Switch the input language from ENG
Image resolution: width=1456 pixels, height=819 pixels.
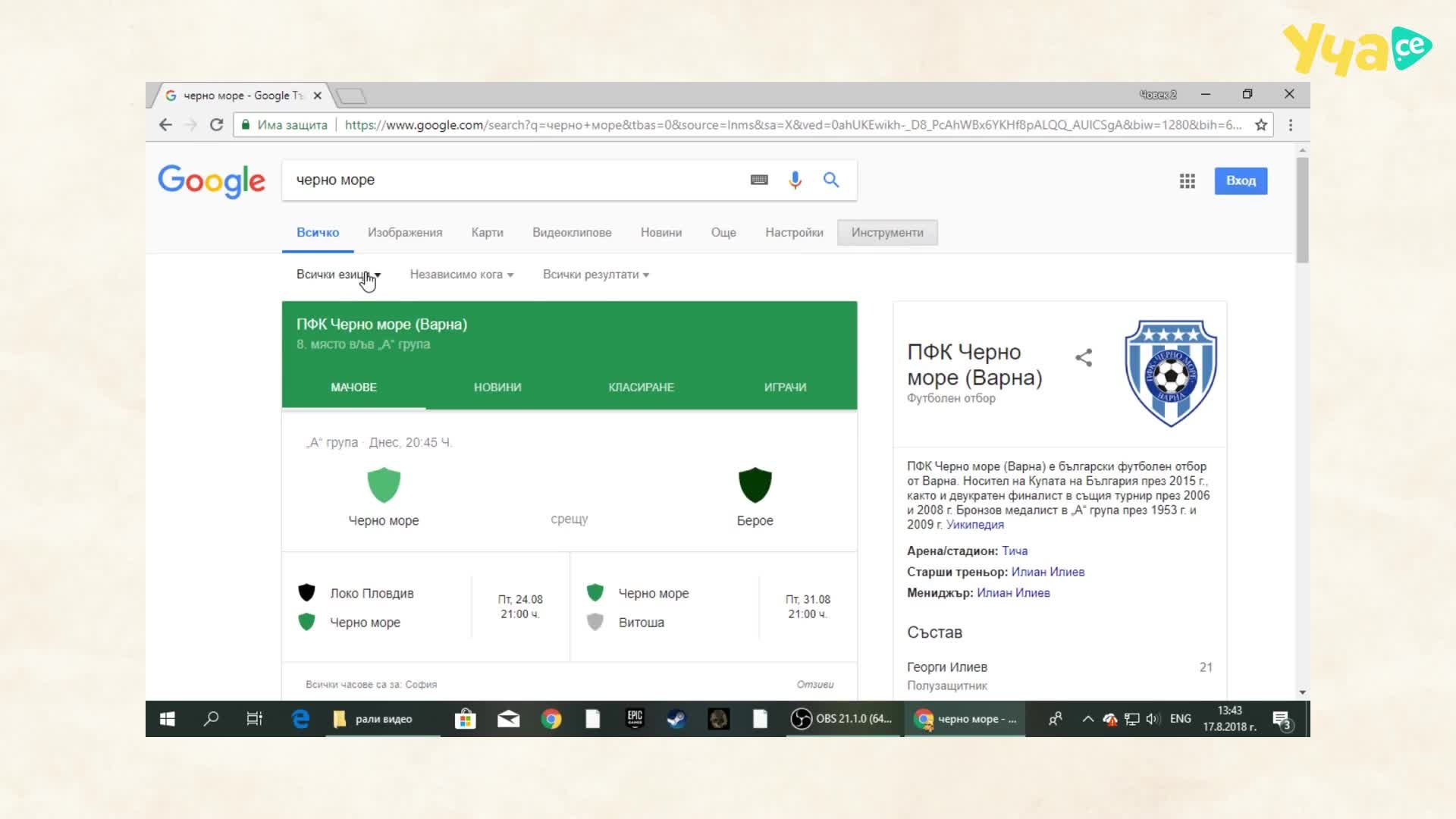click(x=1181, y=719)
